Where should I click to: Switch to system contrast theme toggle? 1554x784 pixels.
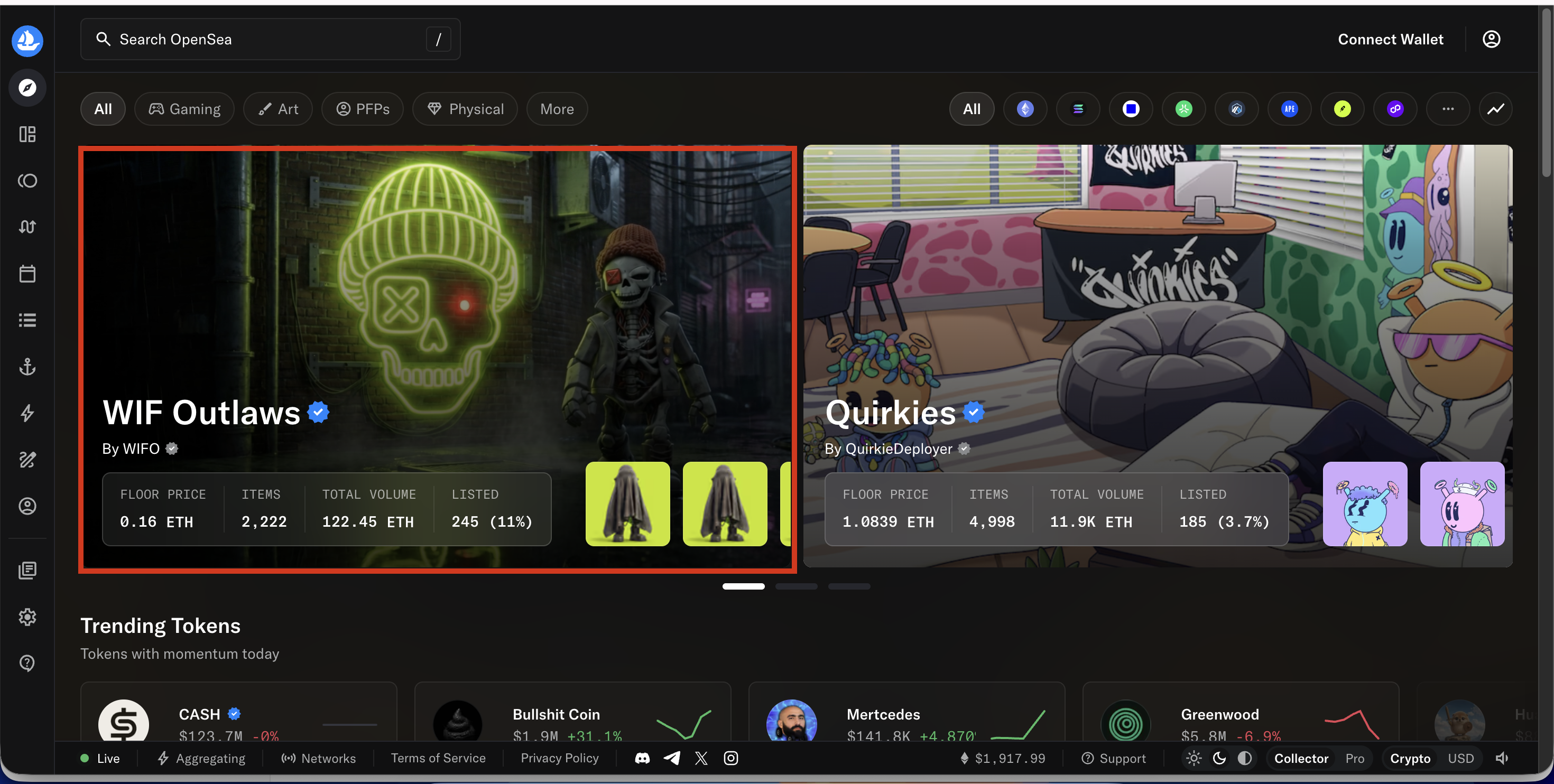point(1245,758)
